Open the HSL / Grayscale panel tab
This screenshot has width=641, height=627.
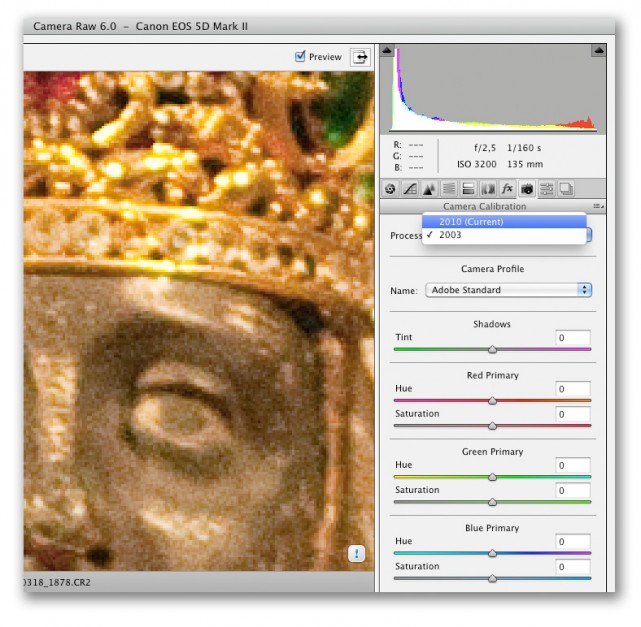tap(448, 189)
